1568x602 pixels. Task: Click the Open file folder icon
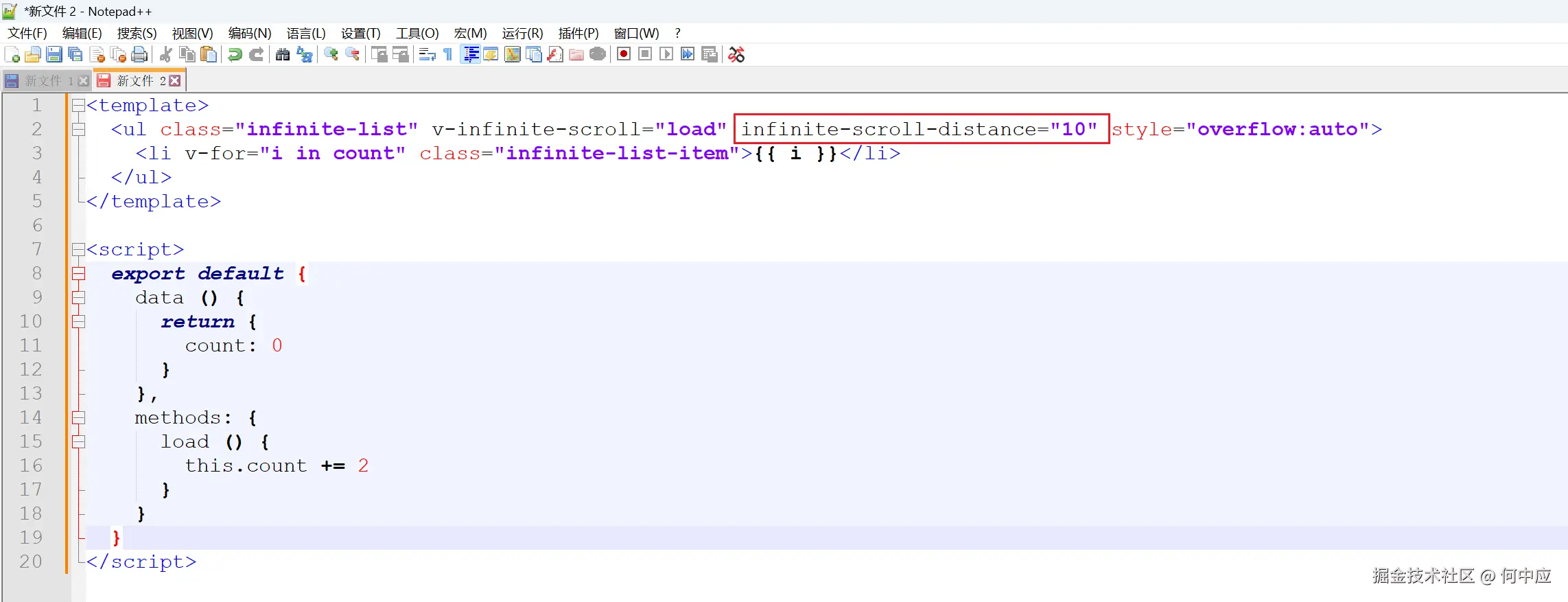point(33,55)
